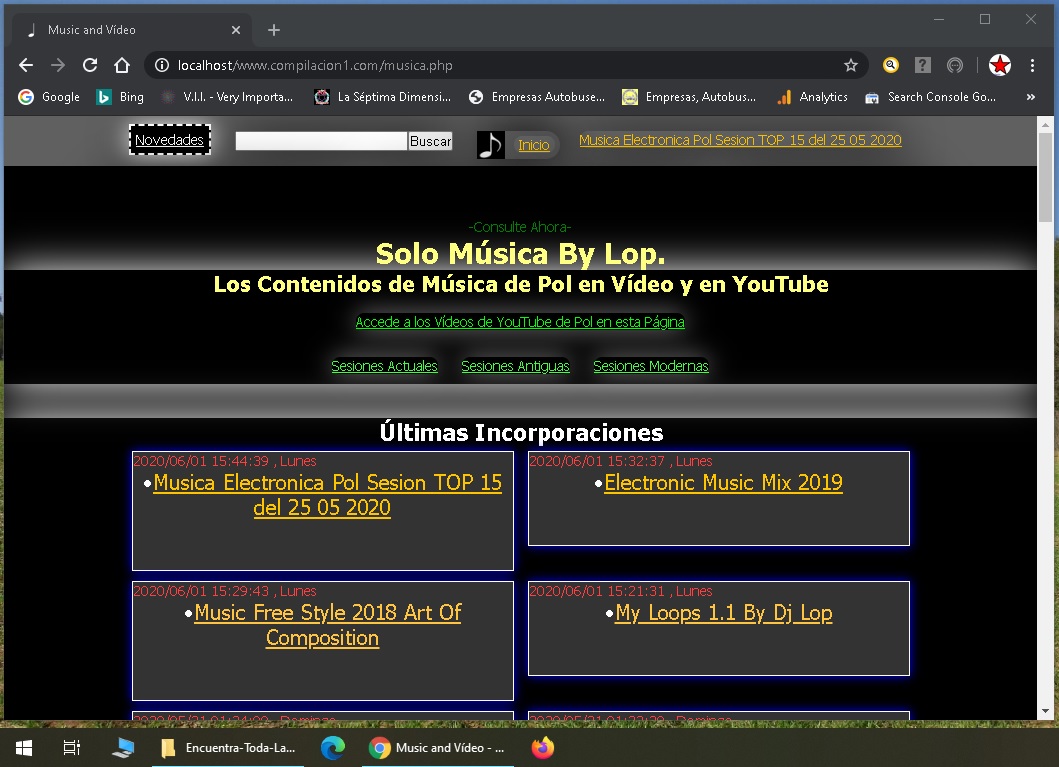Switch to the Inicio menu item
Image resolution: width=1059 pixels, height=767 pixels.
(x=534, y=145)
